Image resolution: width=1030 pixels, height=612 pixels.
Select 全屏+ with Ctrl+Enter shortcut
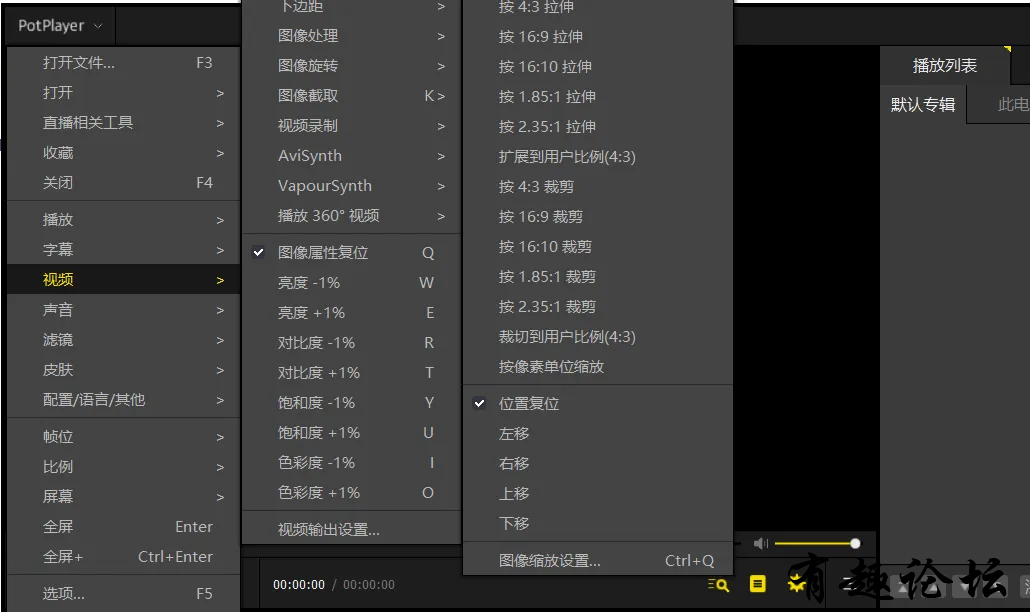[x=123, y=556]
